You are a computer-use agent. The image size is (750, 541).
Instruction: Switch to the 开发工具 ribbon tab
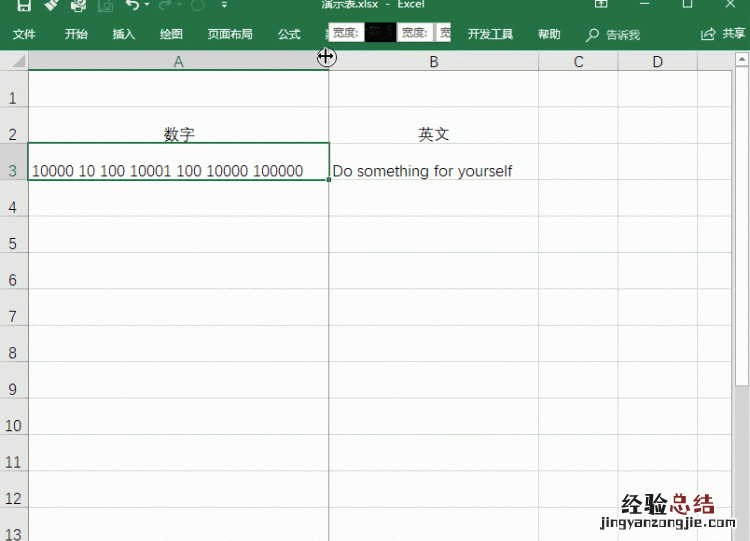490,34
